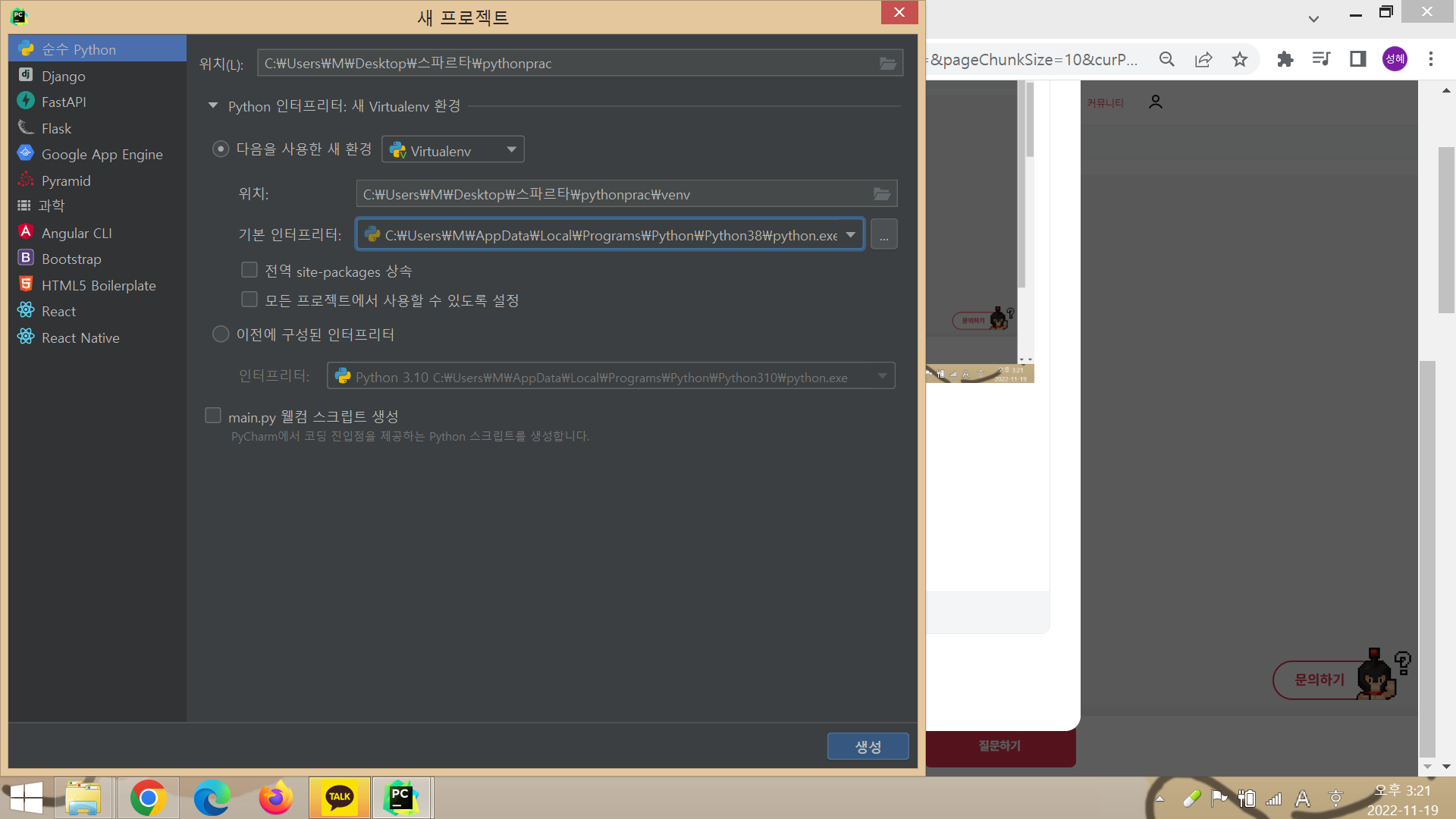Click network signal tray icon
1456x819 pixels.
[x=1274, y=799]
